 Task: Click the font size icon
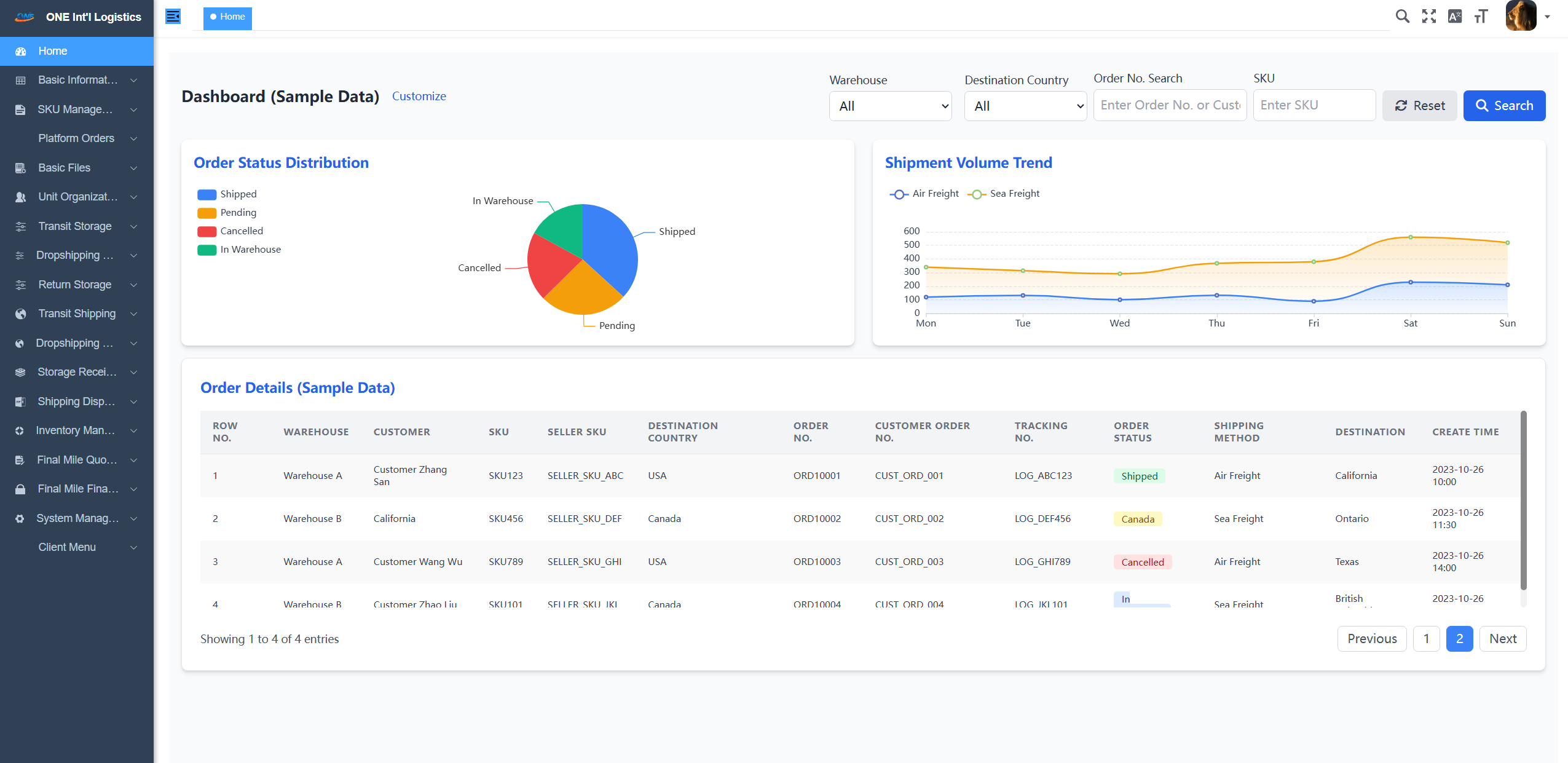(x=1481, y=17)
